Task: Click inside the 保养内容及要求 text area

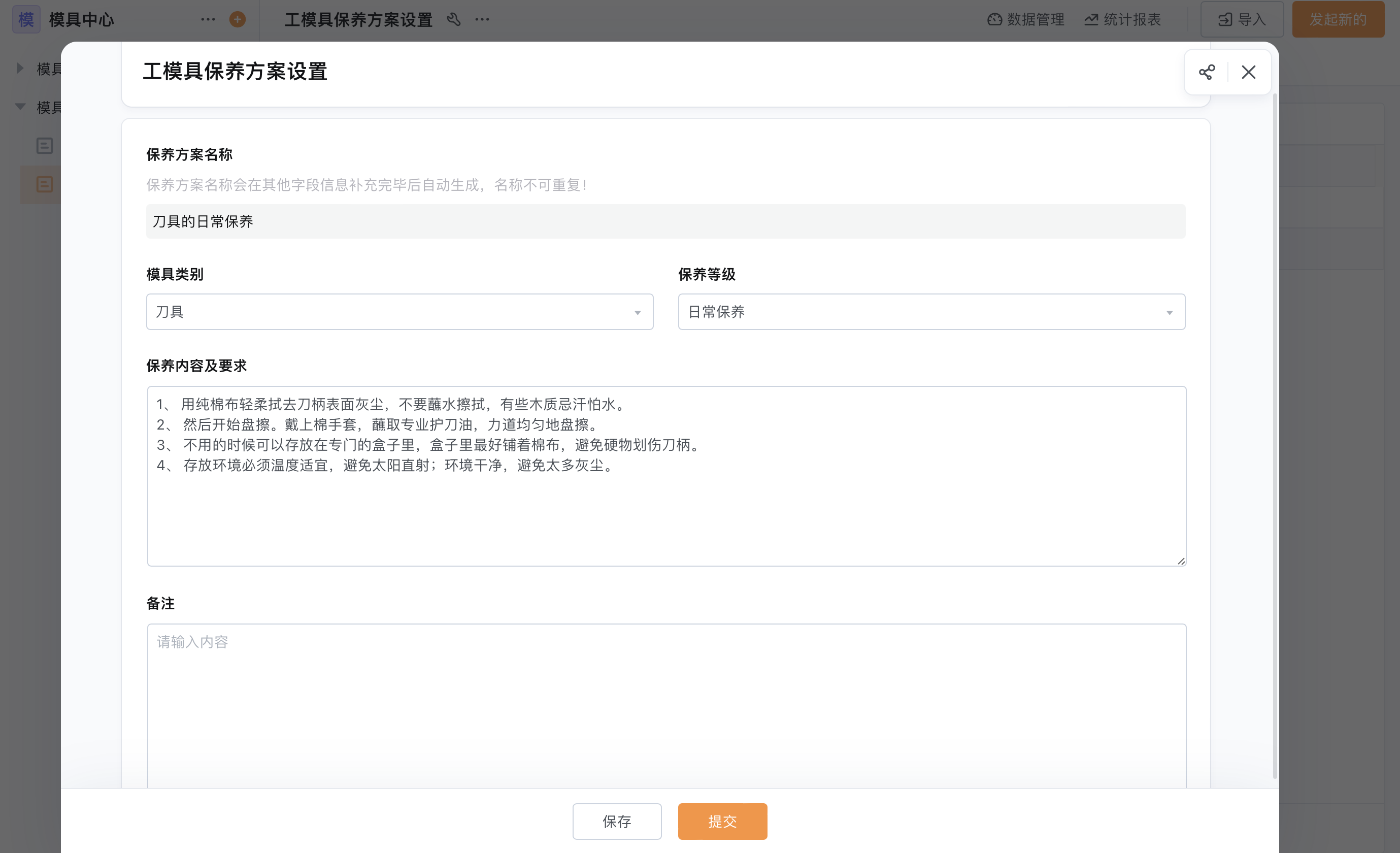Action: coord(666,476)
